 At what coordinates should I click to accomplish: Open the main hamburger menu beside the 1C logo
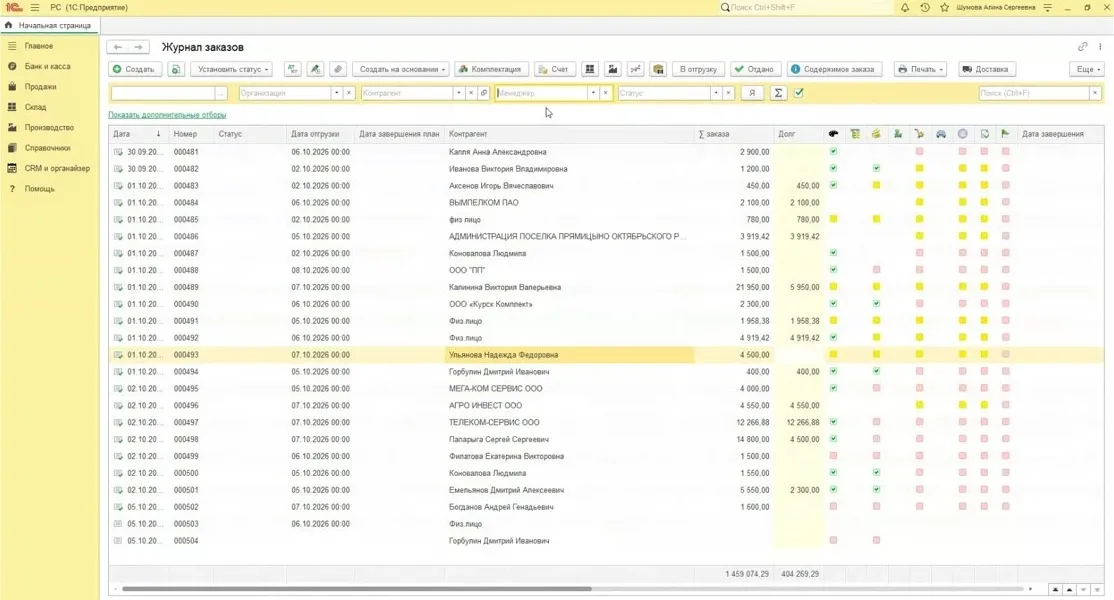click(35, 7)
